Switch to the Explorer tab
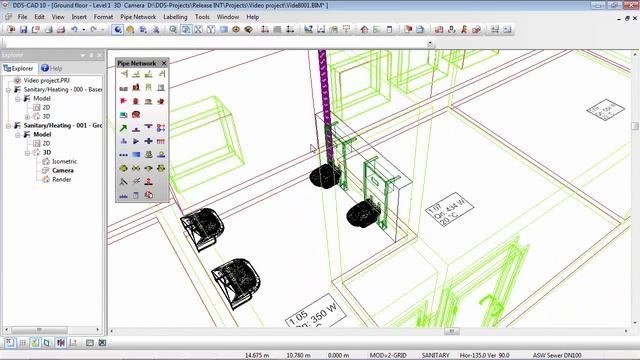 click(19, 69)
